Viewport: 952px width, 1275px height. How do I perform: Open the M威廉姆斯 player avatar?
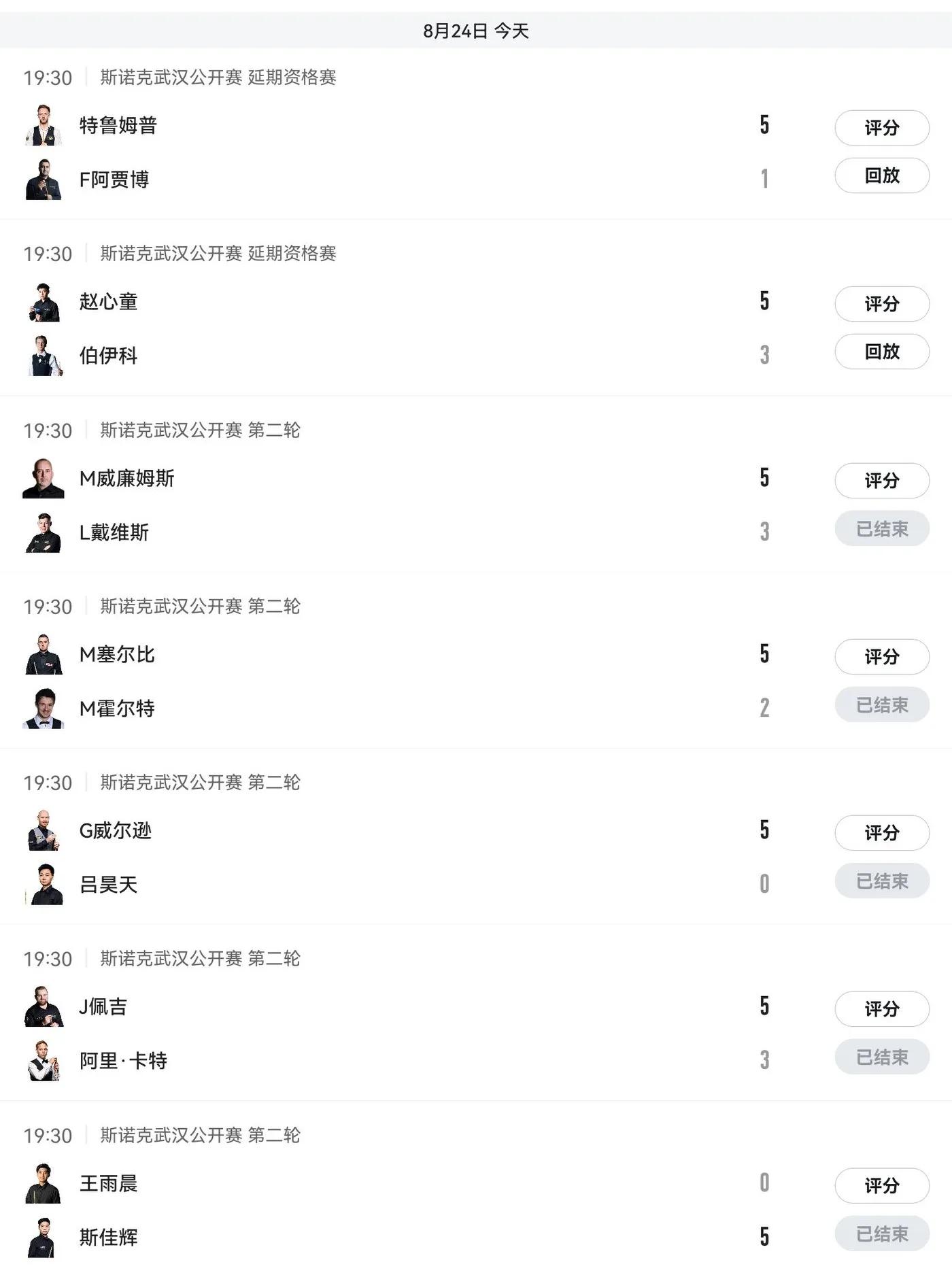[x=44, y=478]
